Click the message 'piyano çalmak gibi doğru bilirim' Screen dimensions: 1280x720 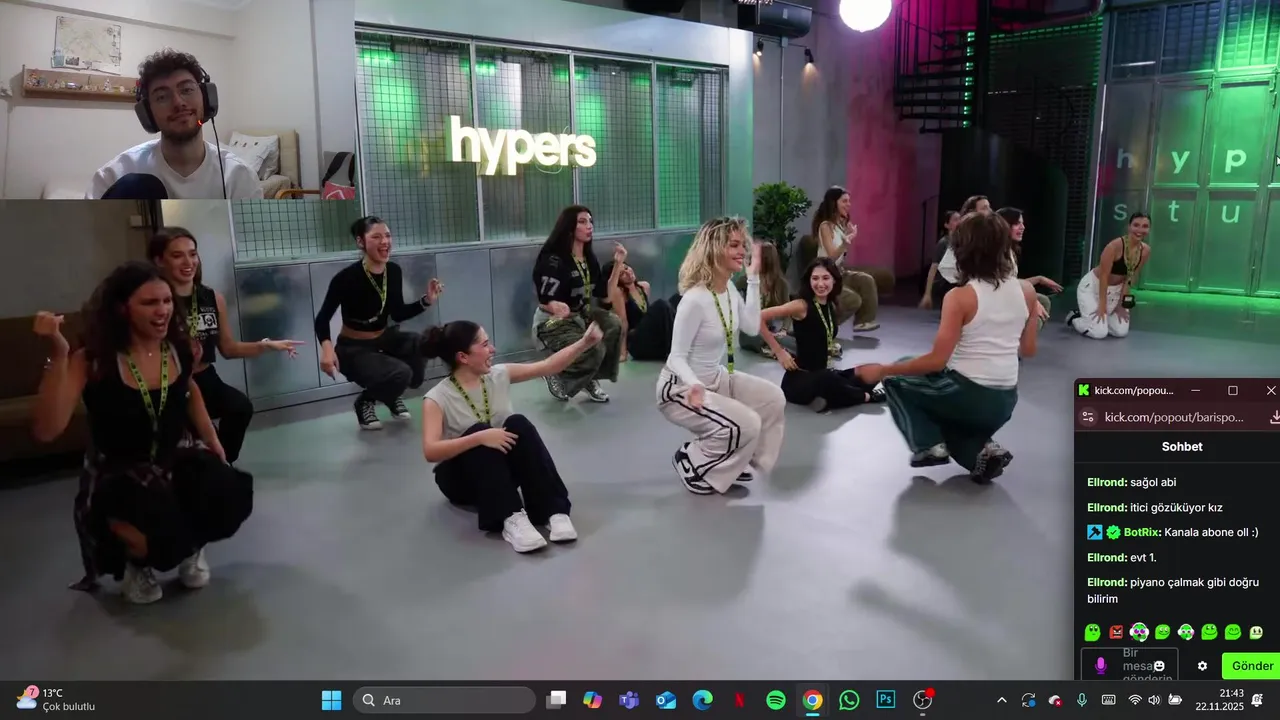[x=1173, y=590]
